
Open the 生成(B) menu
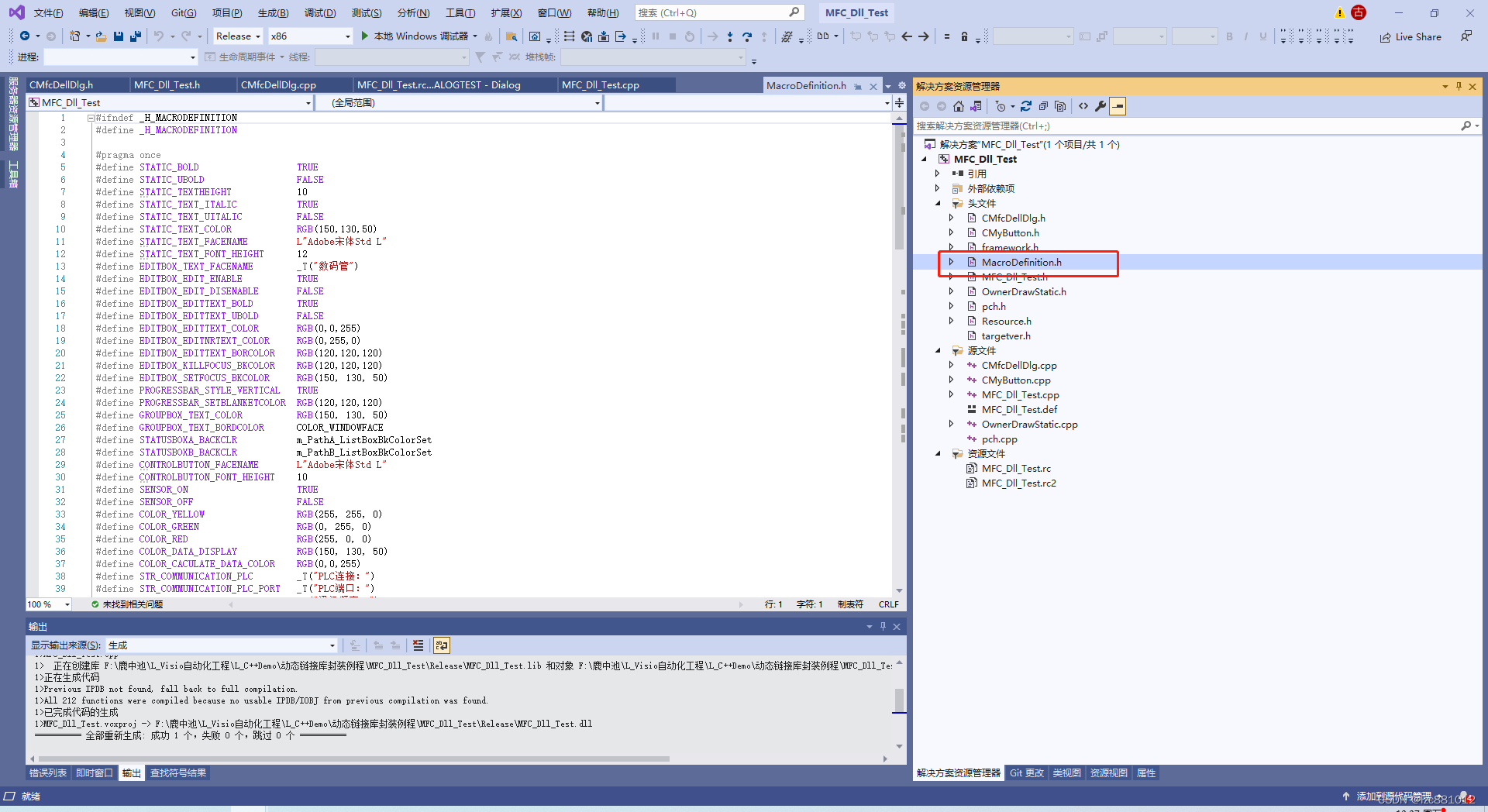point(273,13)
